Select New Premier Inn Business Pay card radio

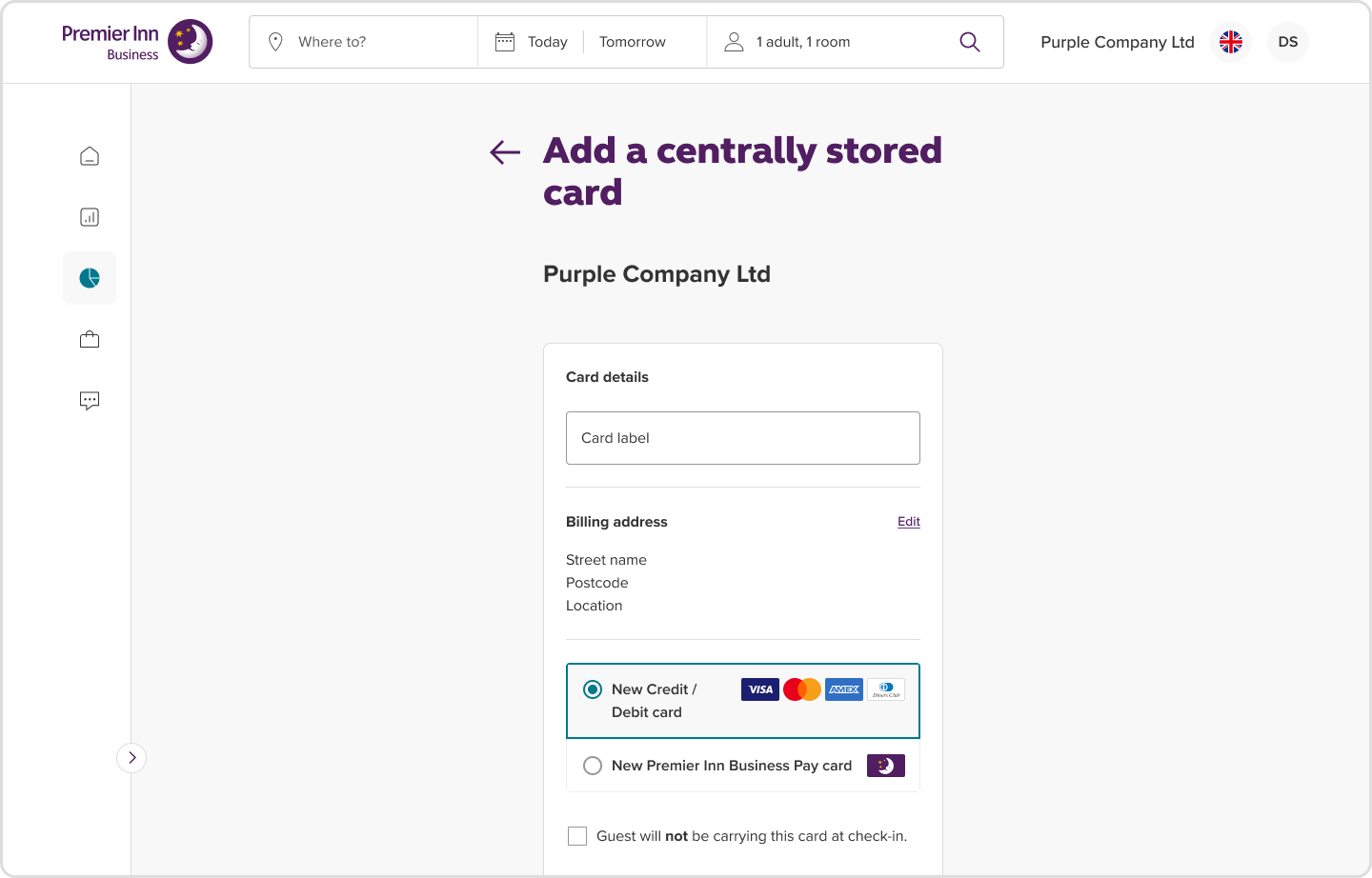593,766
